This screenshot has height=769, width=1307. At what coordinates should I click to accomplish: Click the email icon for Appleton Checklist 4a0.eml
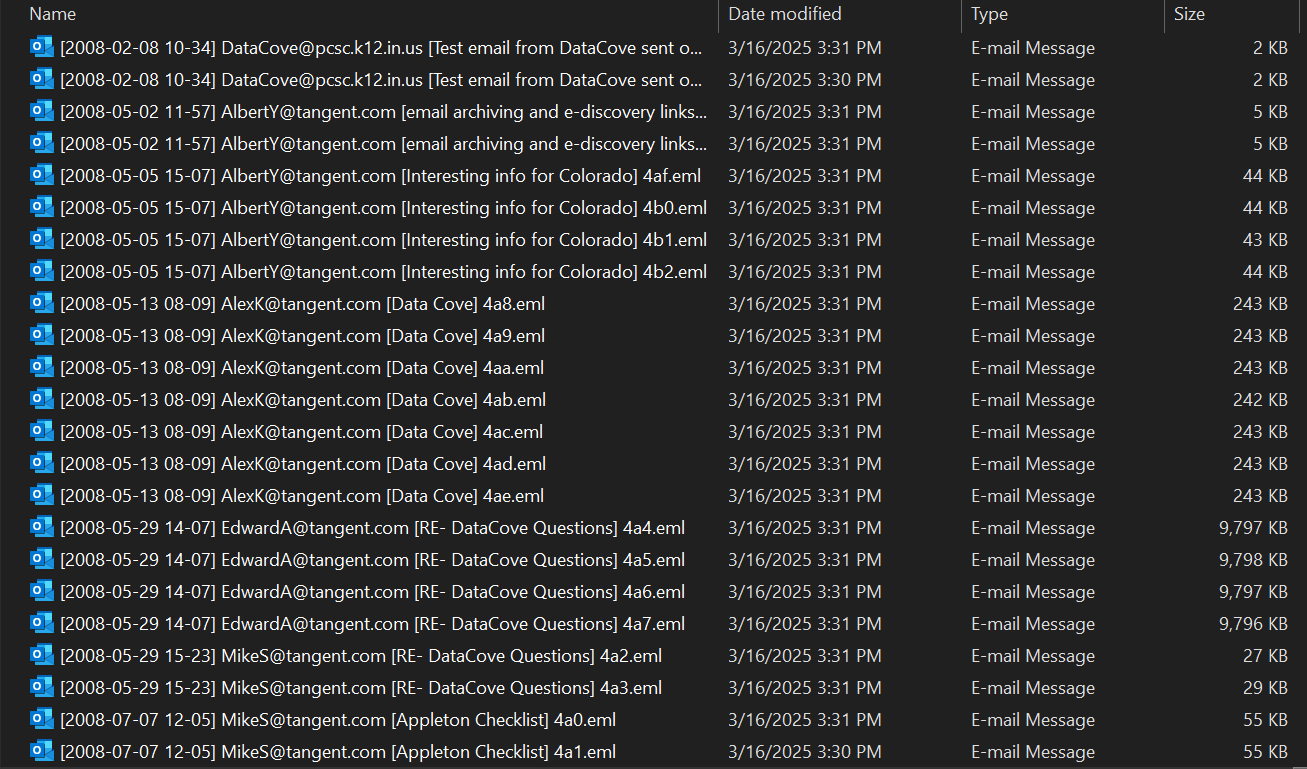tap(42, 719)
